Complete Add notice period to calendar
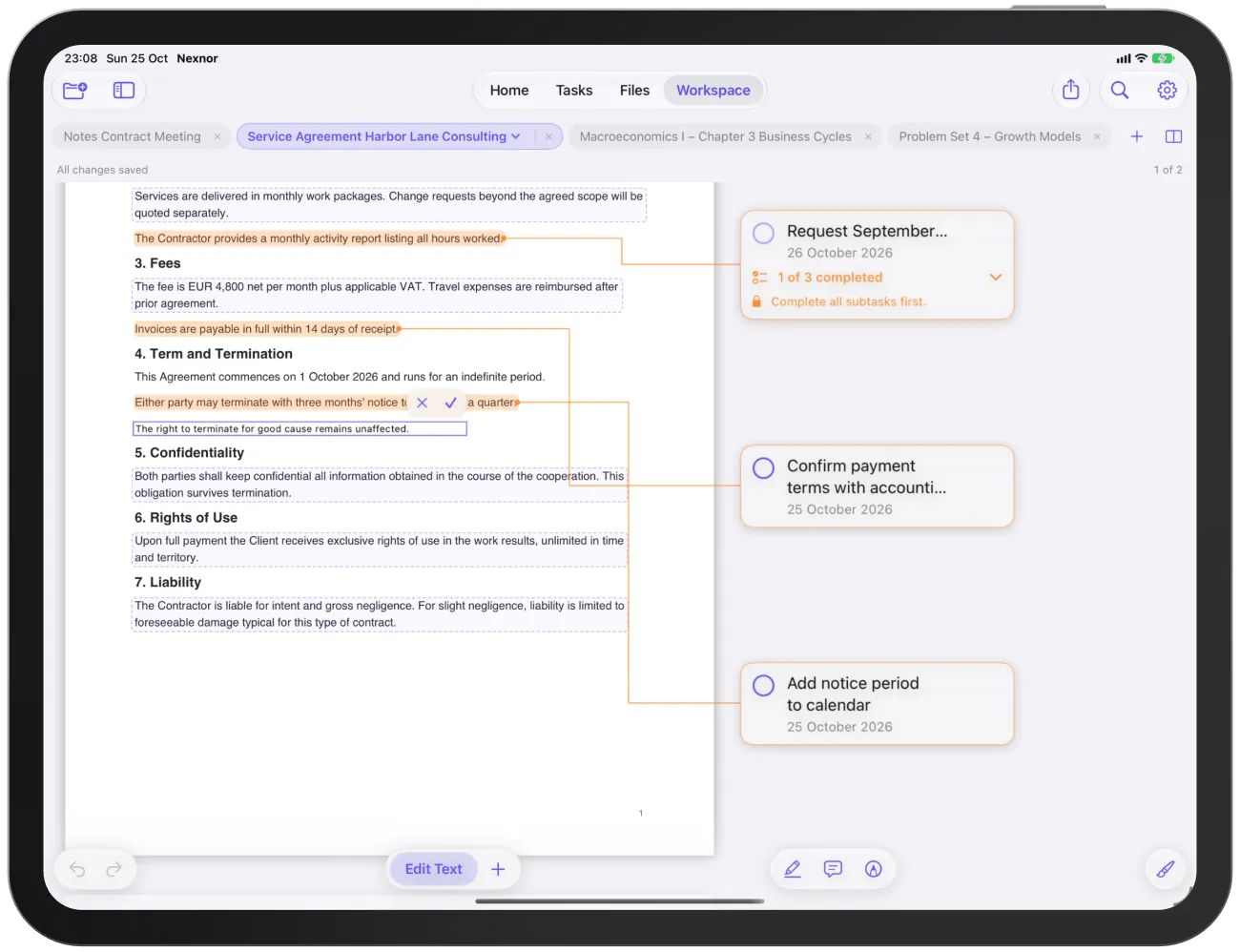This screenshot has width=1240, height=952. tap(763, 685)
